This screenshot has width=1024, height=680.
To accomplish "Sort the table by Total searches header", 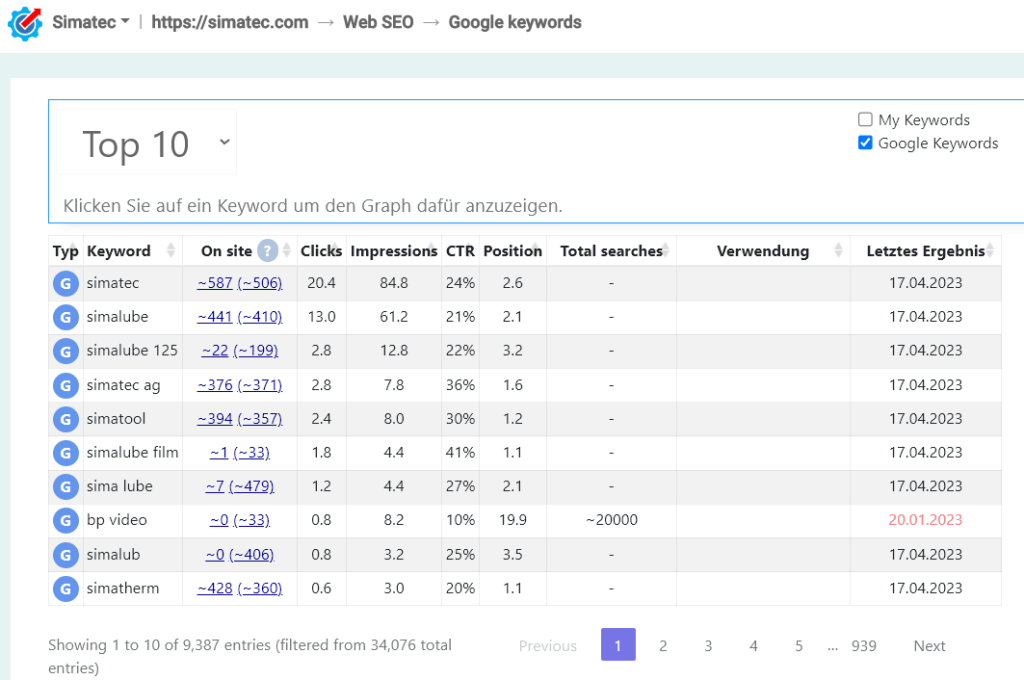I will point(611,251).
